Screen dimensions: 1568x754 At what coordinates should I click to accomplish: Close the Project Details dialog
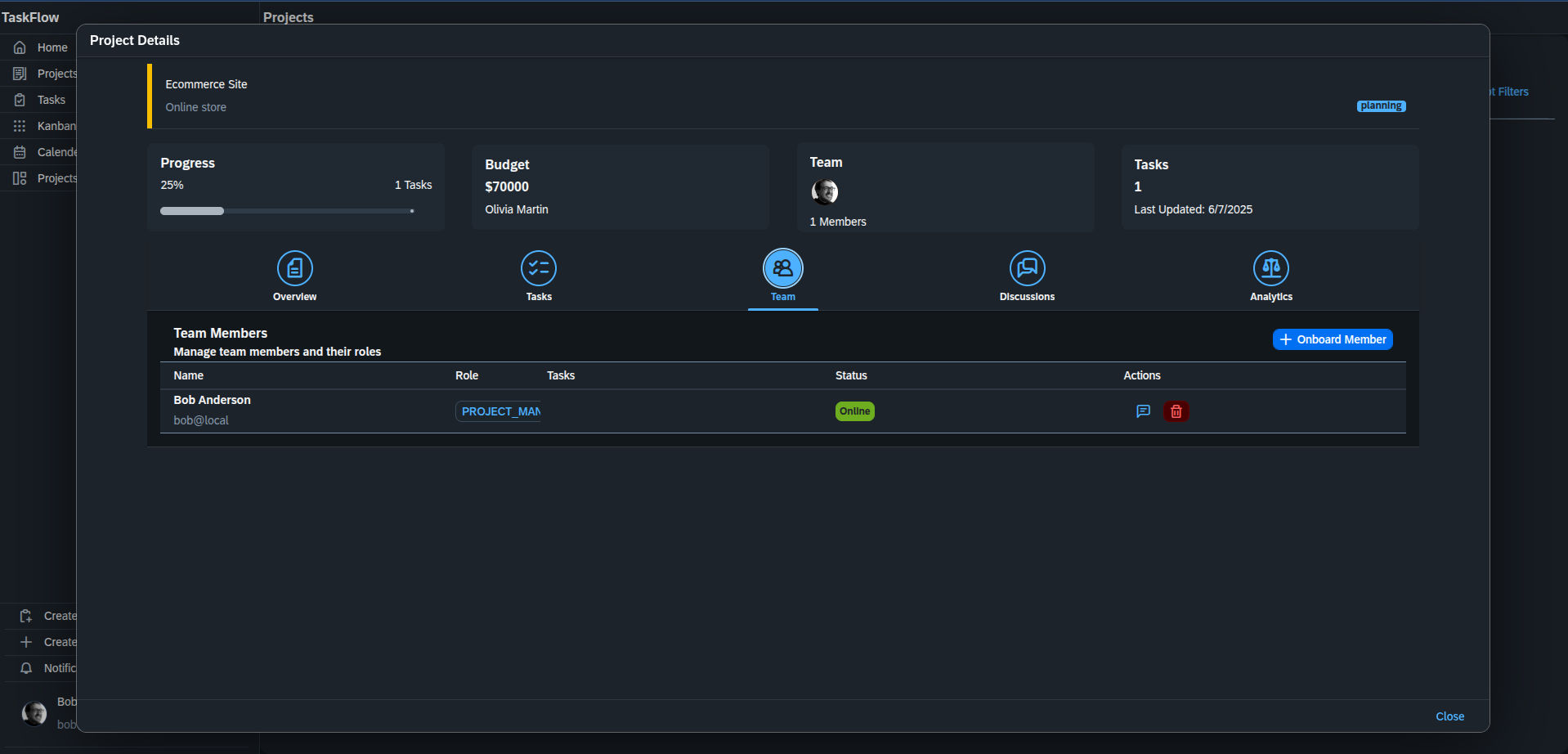(x=1450, y=716)
